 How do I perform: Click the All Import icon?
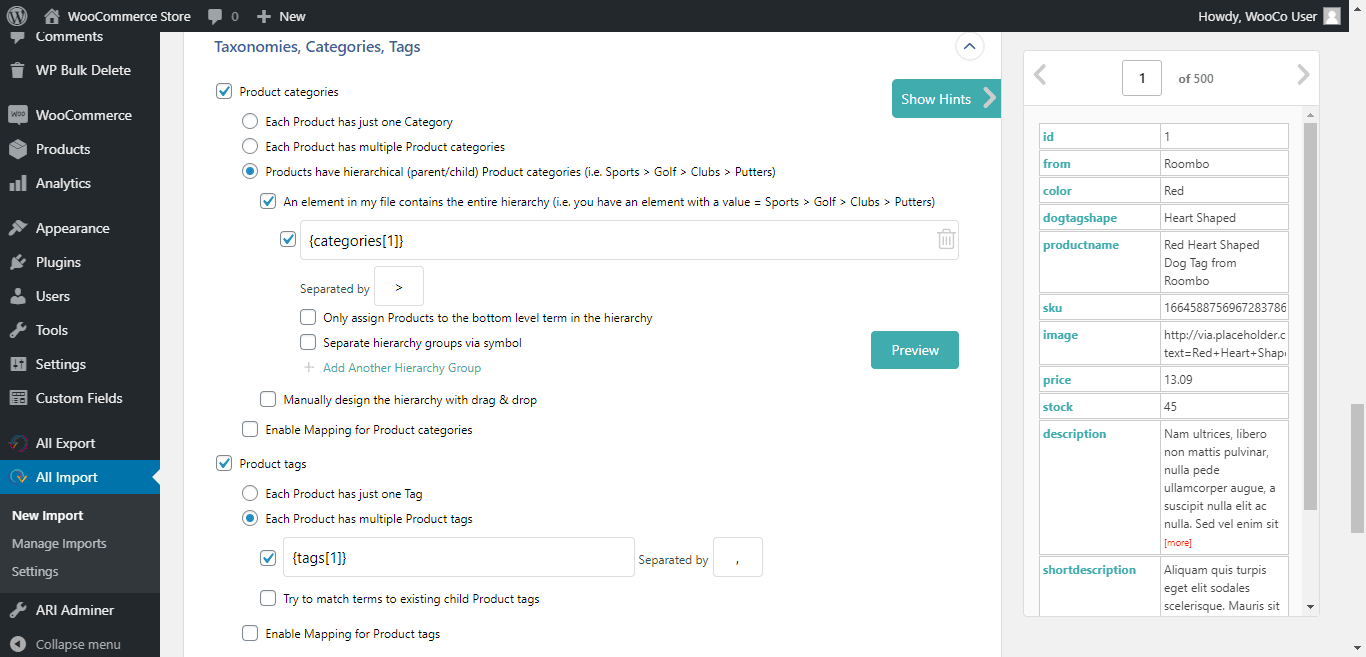tap(18, 477)
